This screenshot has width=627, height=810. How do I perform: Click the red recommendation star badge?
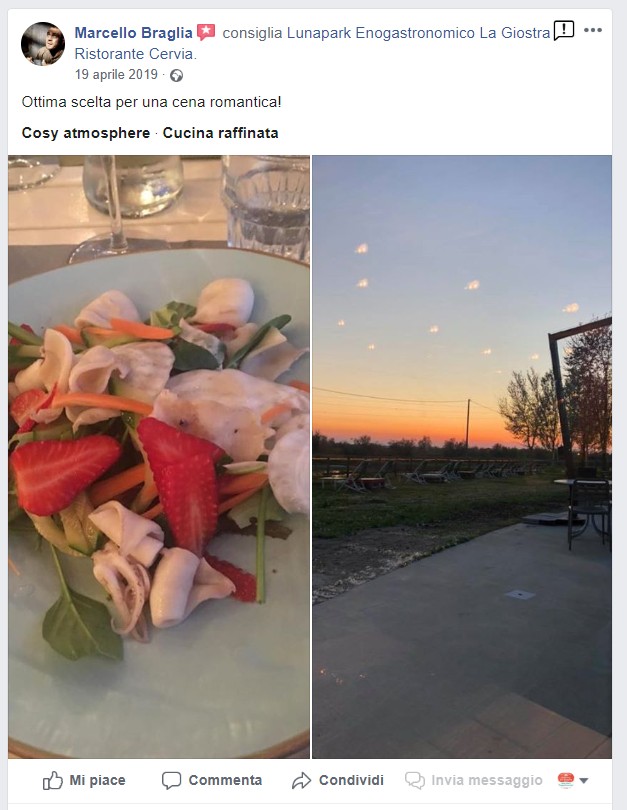click(x=206, y=33)
